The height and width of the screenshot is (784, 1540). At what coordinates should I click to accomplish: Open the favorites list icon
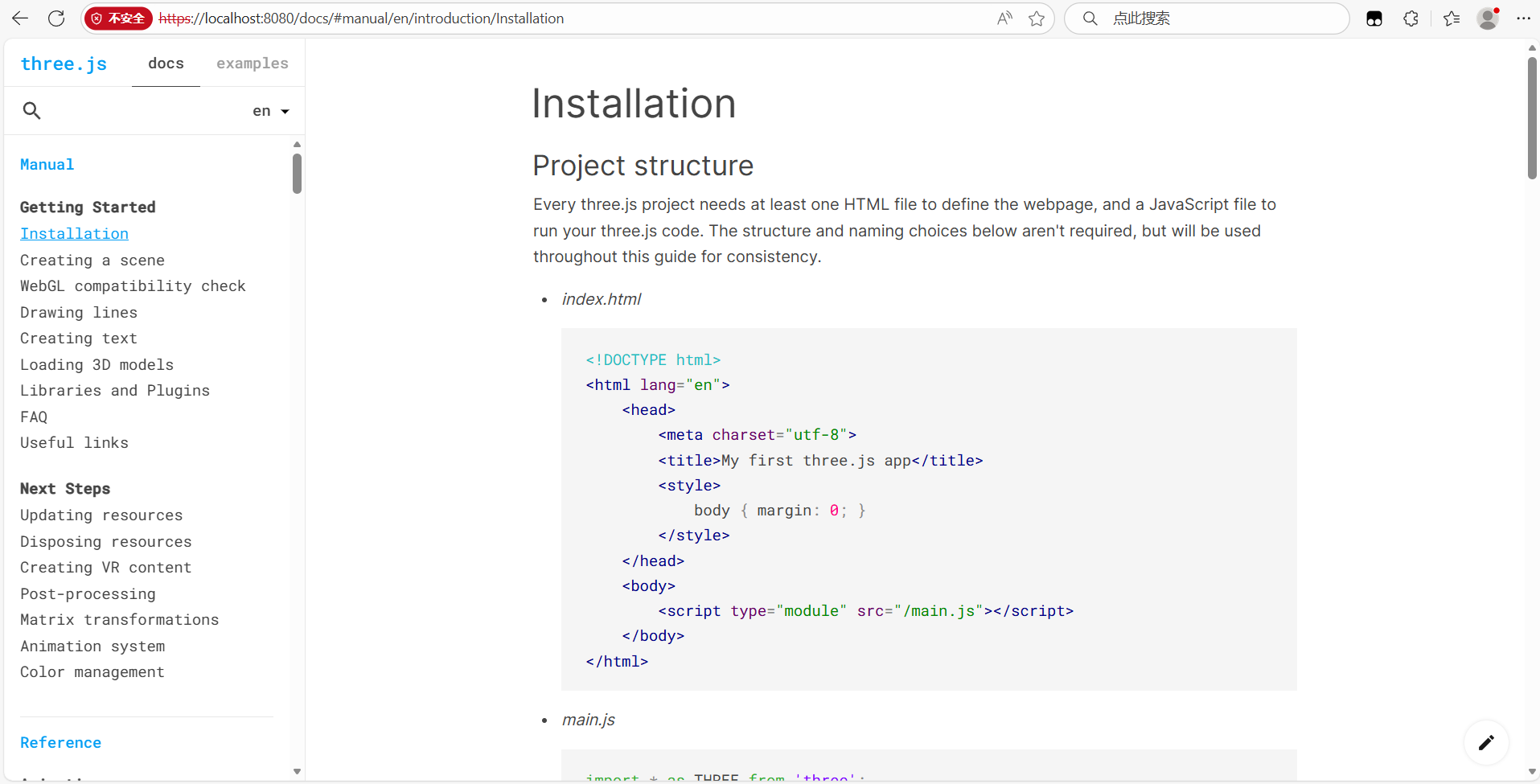click(1452, 18)
